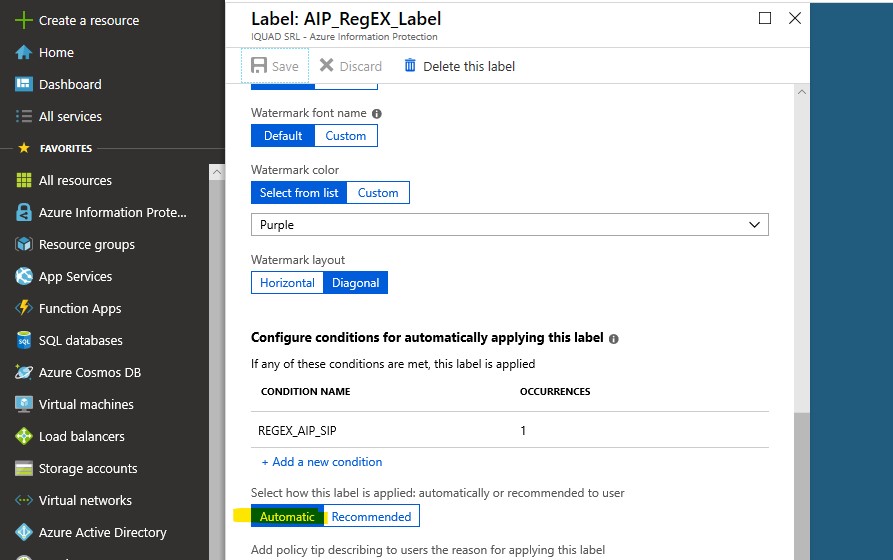The image size is (893, 560).
Task: Click the Favorites star icon
Action: tap(23, 148)
